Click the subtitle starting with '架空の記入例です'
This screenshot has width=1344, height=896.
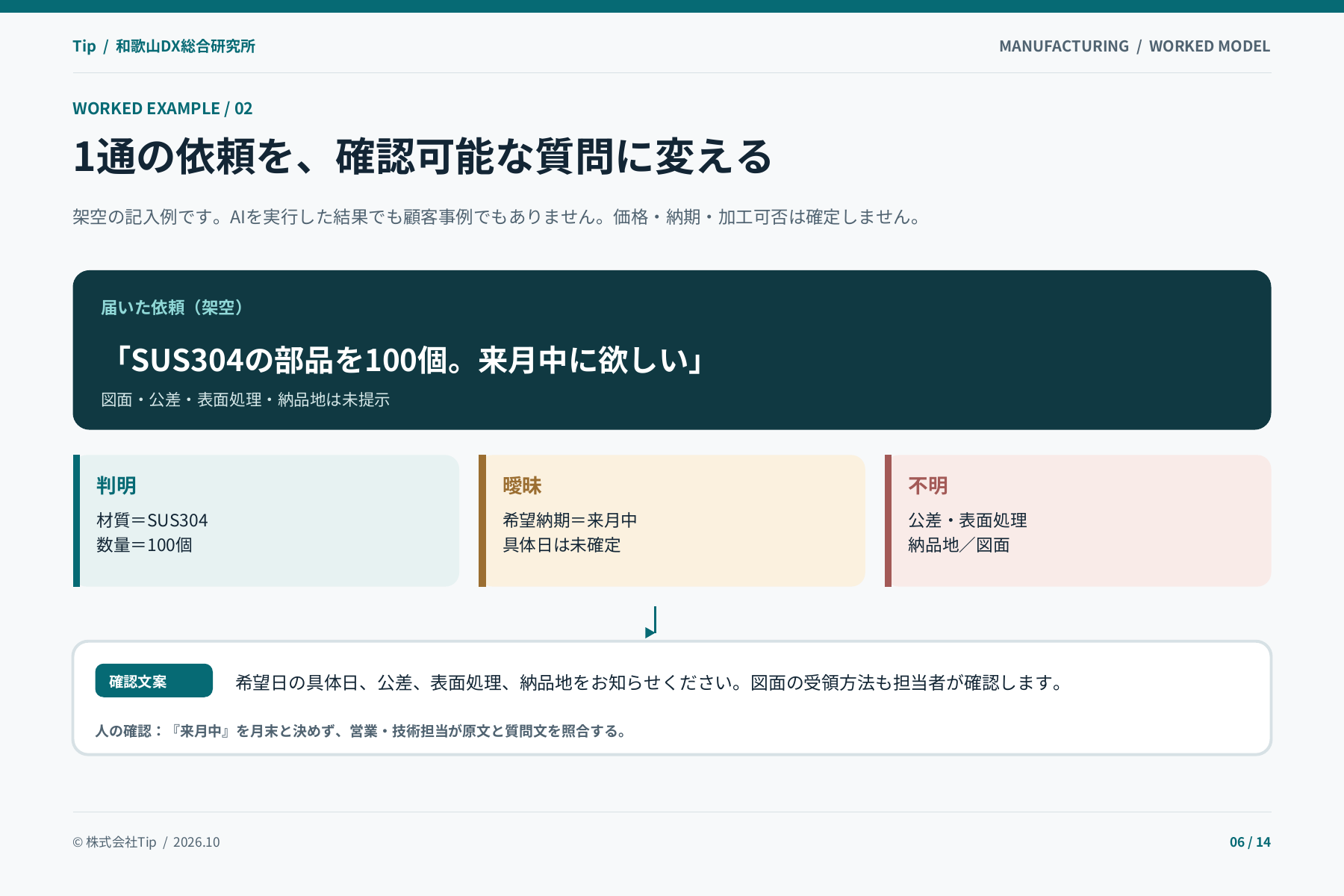tap(499, 217)
